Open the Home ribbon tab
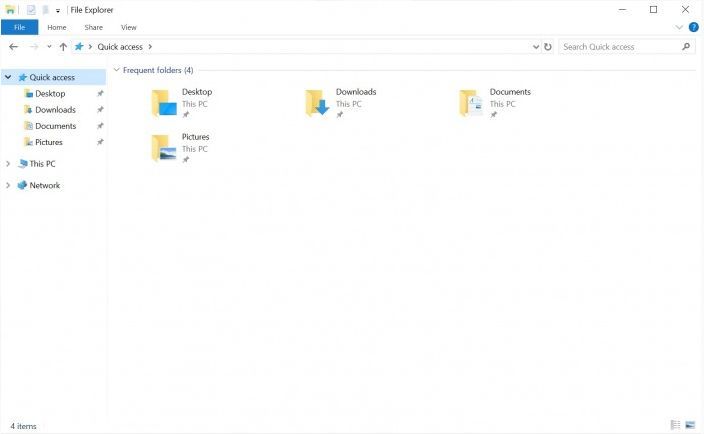Viewport: 704px width, 434px height. click(57, 27)
